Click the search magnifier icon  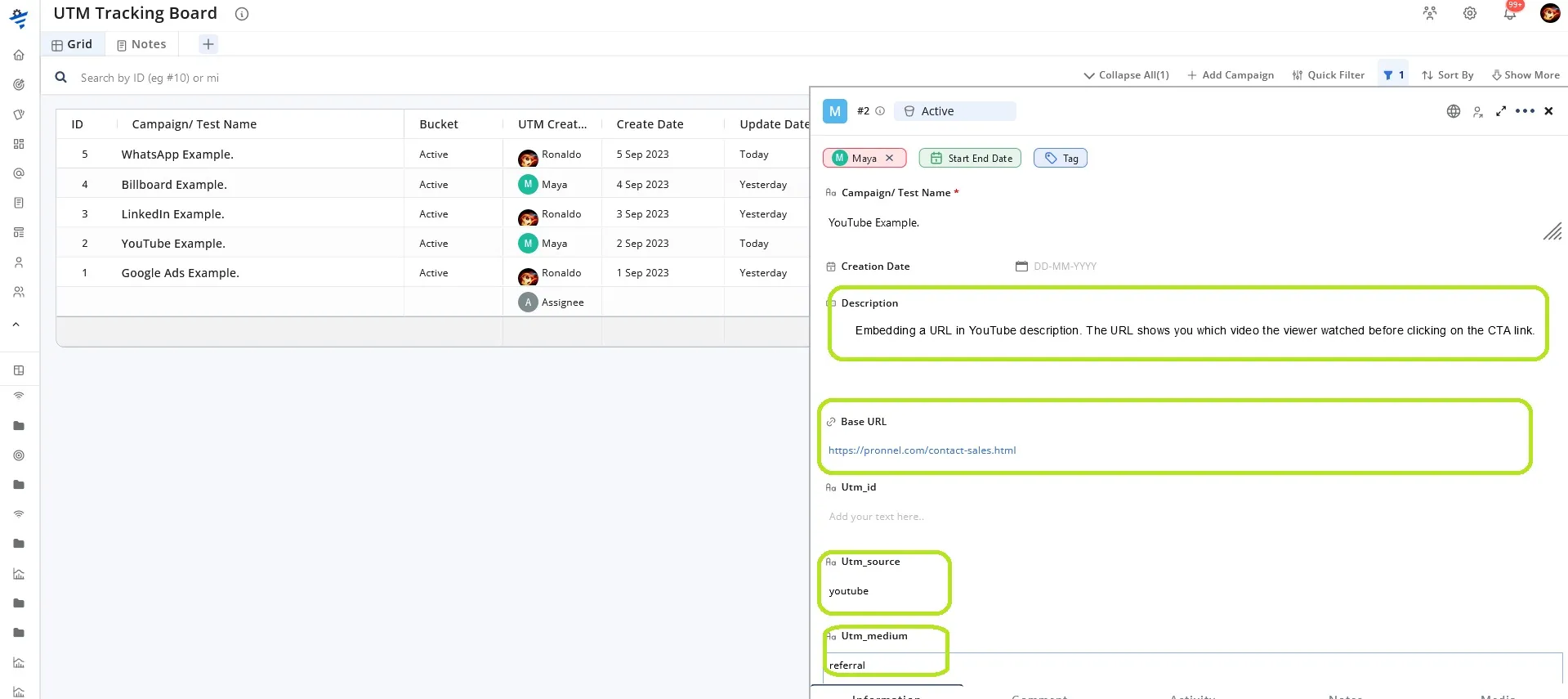click(x=60, y=78)
